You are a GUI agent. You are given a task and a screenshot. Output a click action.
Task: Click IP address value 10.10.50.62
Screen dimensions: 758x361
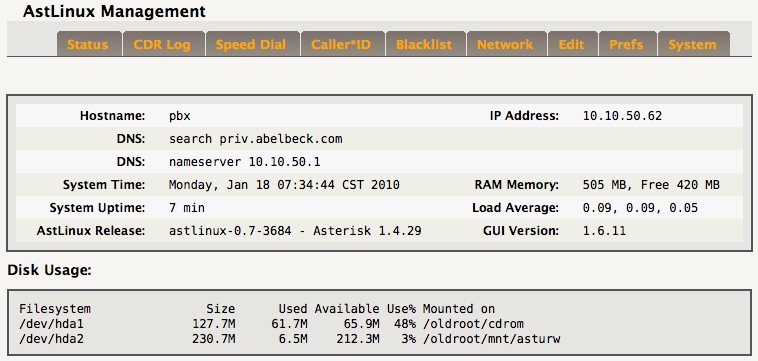[x=622, y=116]
